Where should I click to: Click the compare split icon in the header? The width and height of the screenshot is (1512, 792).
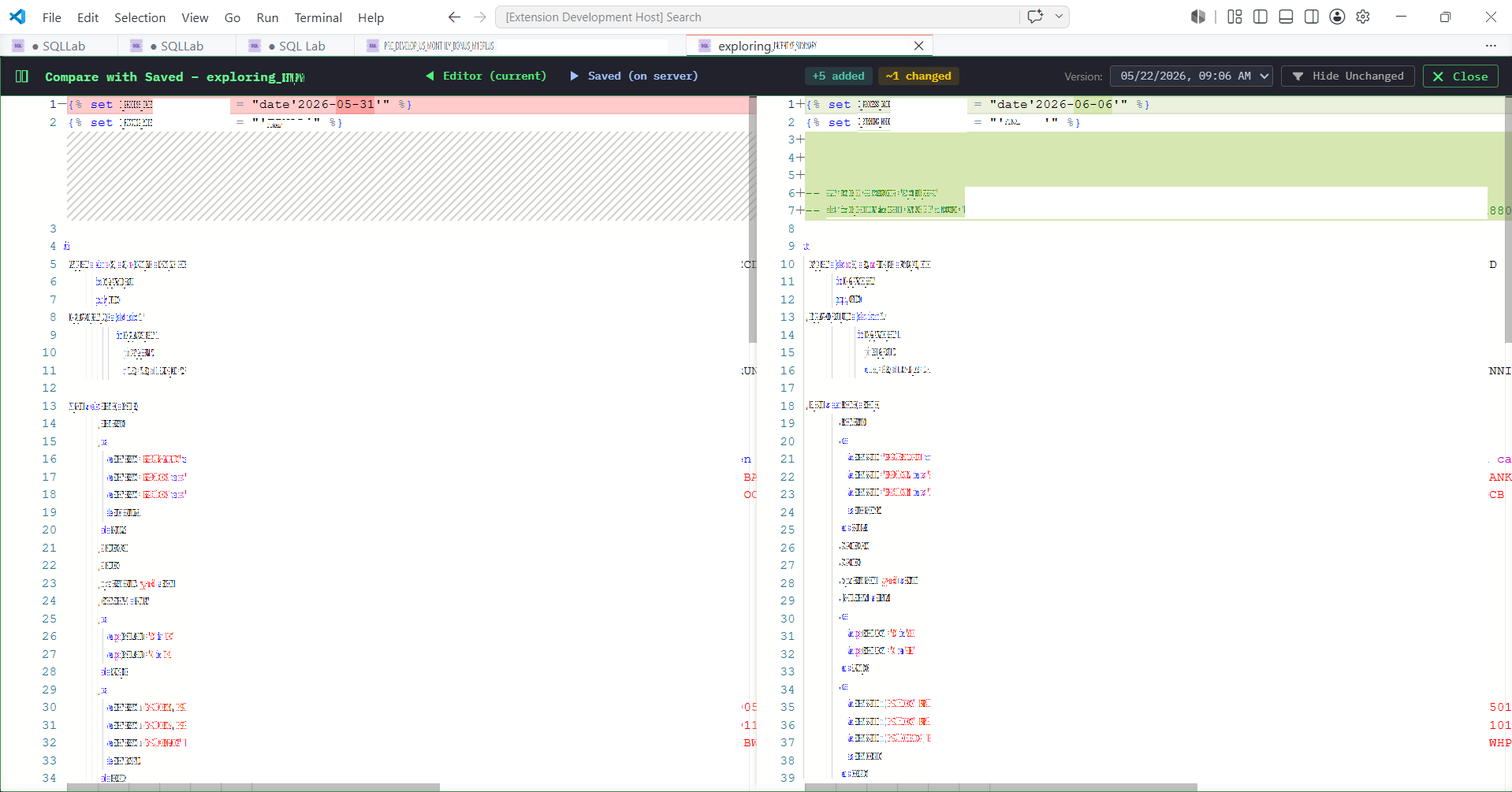click(x=22, y=76)
